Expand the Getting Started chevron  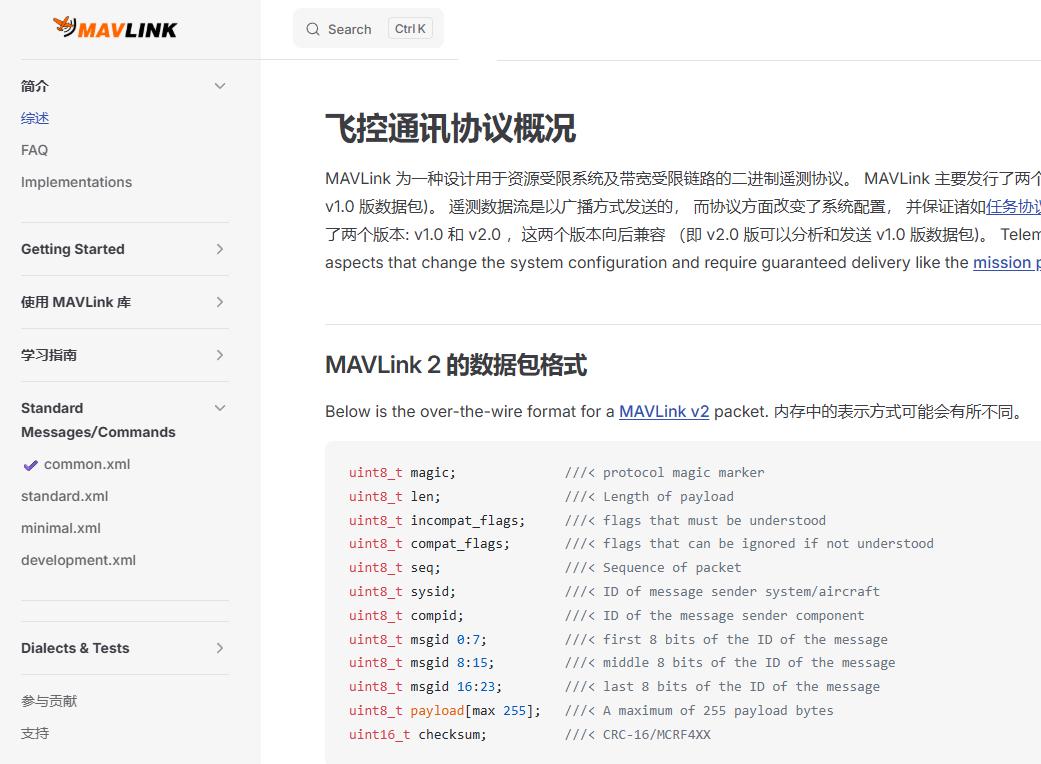click(220, 249)
